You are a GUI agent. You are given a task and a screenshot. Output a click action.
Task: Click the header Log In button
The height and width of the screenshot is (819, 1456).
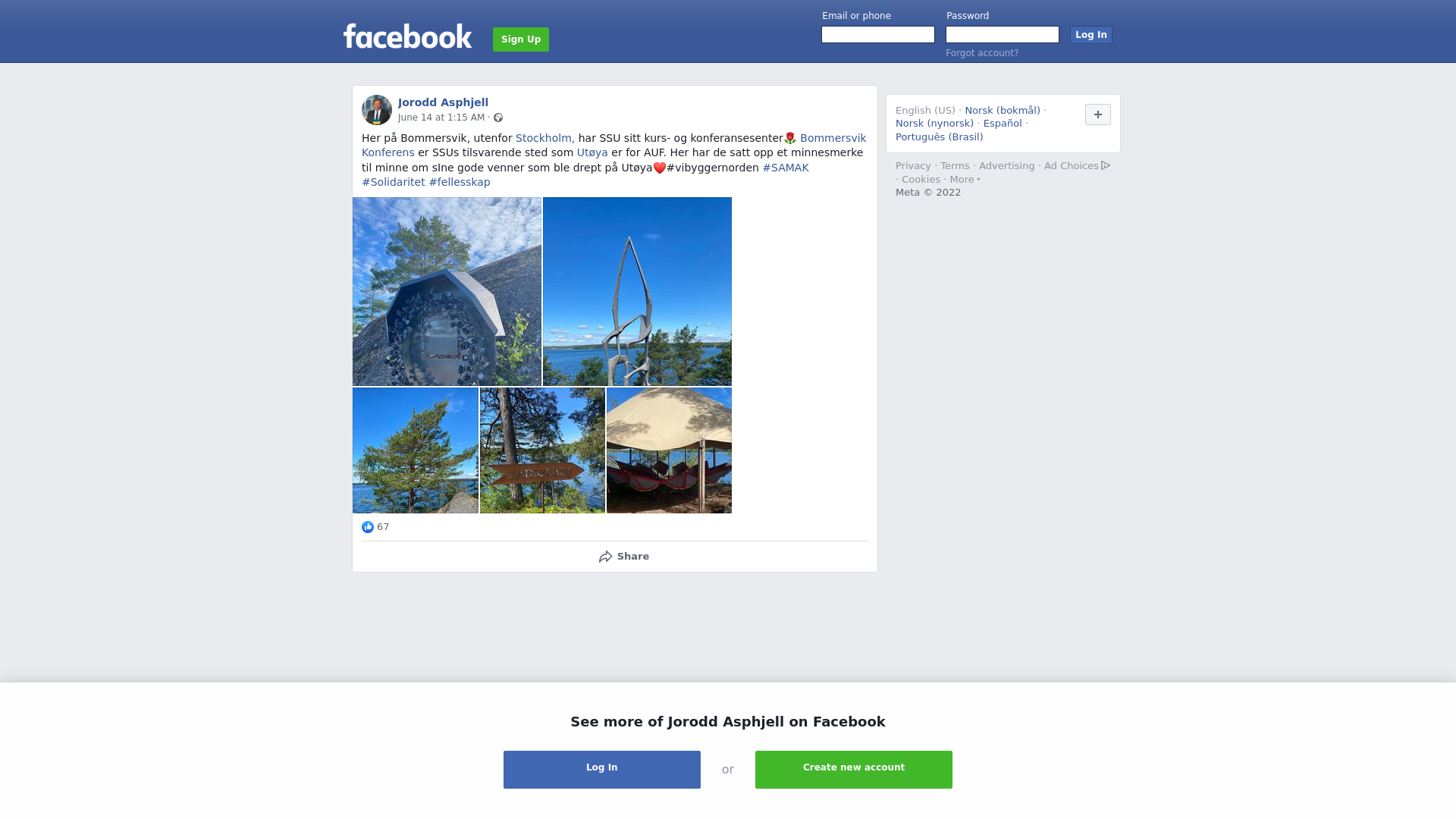point(1090,35)
